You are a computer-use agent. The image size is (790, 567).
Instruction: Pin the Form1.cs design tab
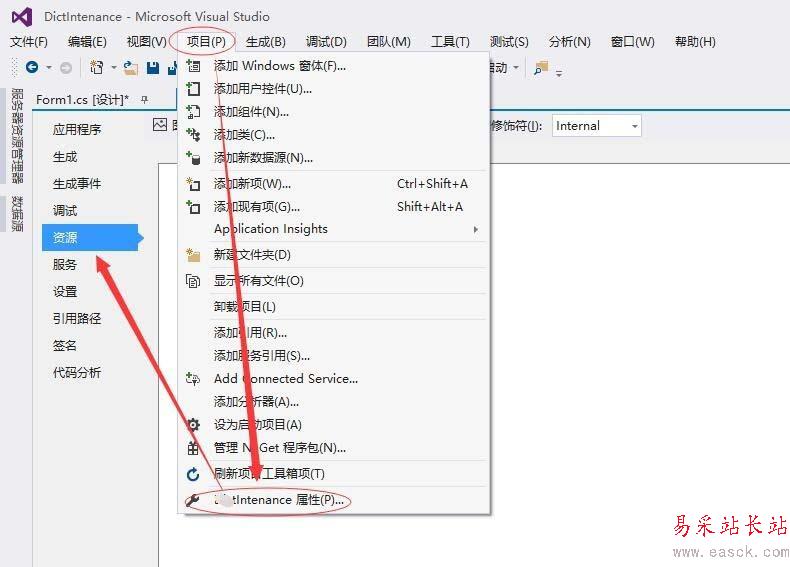coord(145,100)
